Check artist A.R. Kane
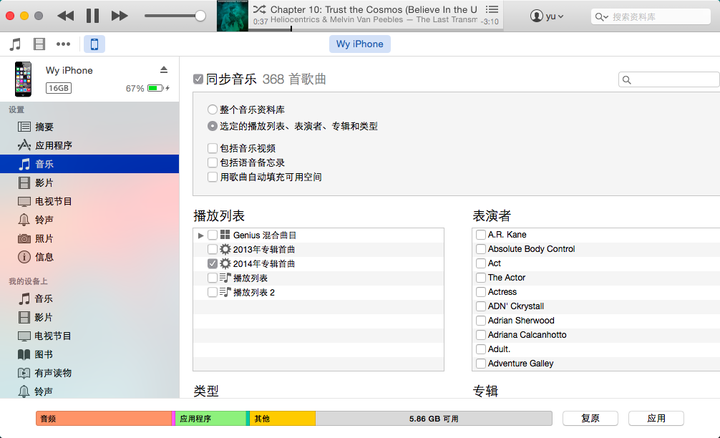 (x=481, y=235)
